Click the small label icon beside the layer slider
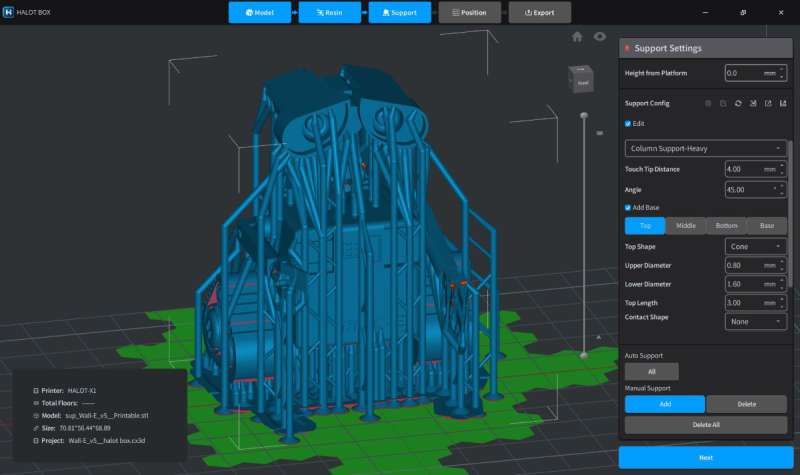The height and width of the screenshot is (475, 800). click(x=600, y=133)
